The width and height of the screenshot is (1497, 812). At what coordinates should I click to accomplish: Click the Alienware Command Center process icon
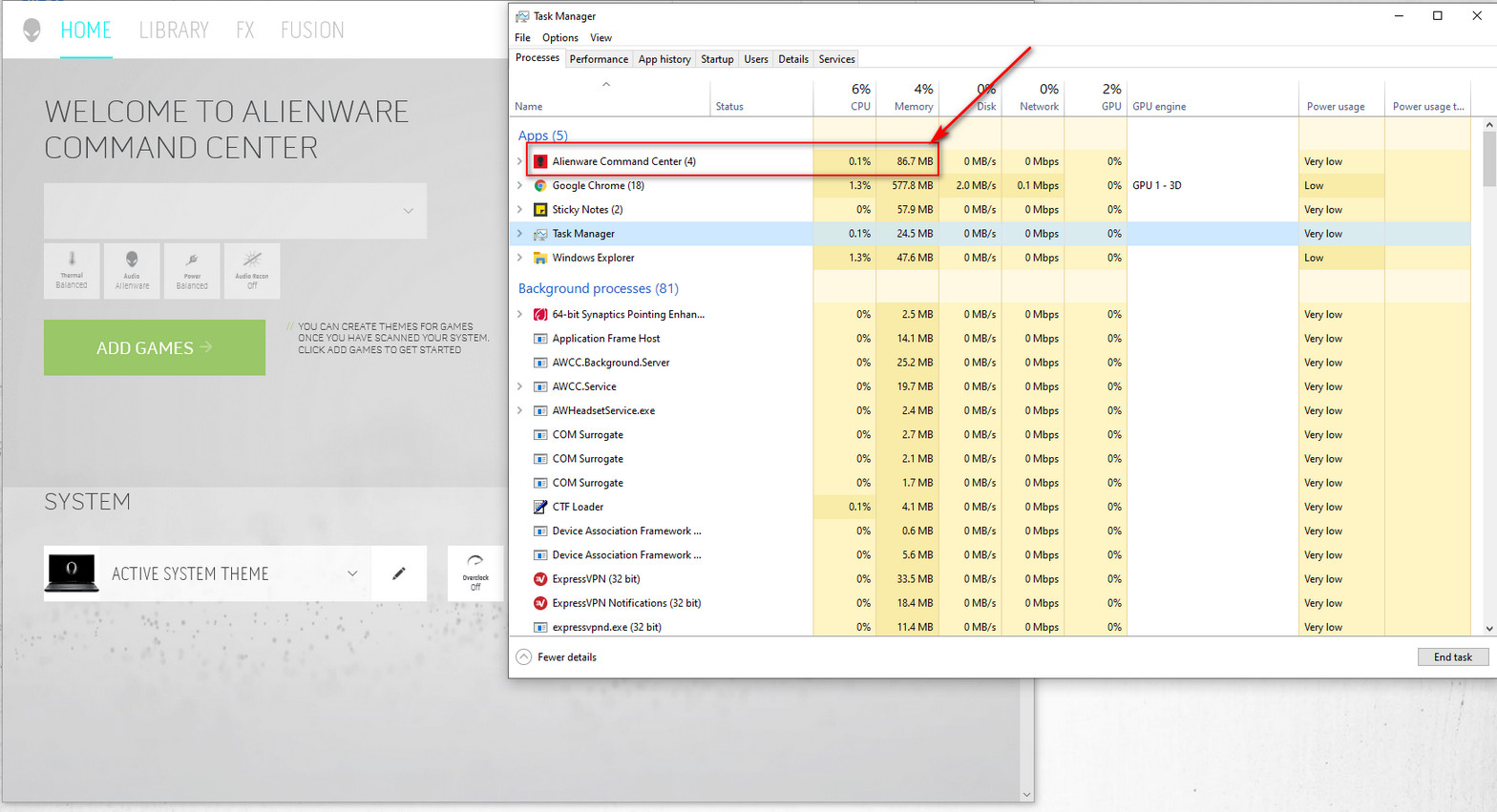point(540,161)
